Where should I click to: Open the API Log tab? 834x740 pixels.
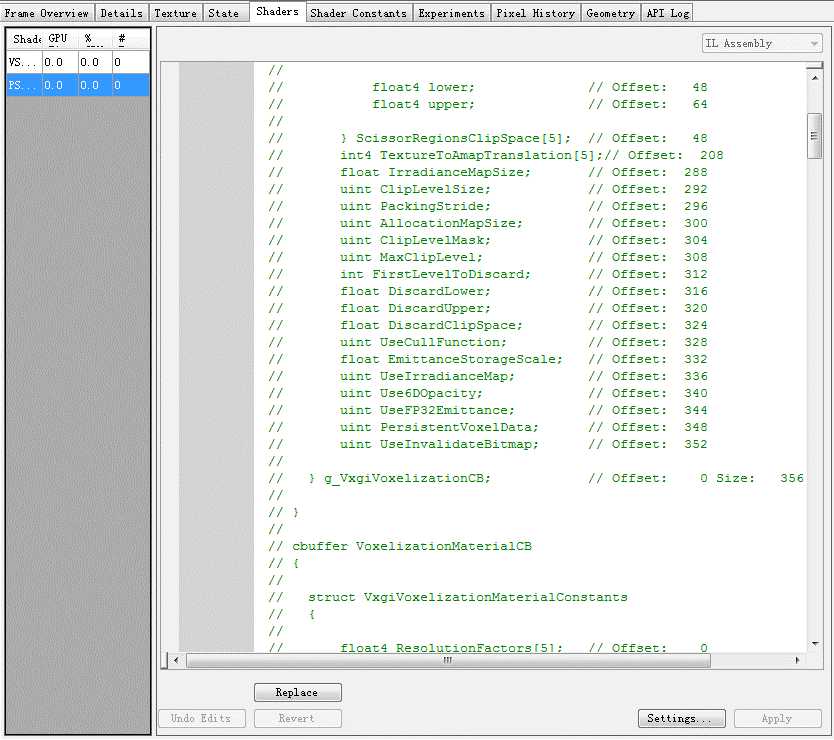[x=668, y=13]
